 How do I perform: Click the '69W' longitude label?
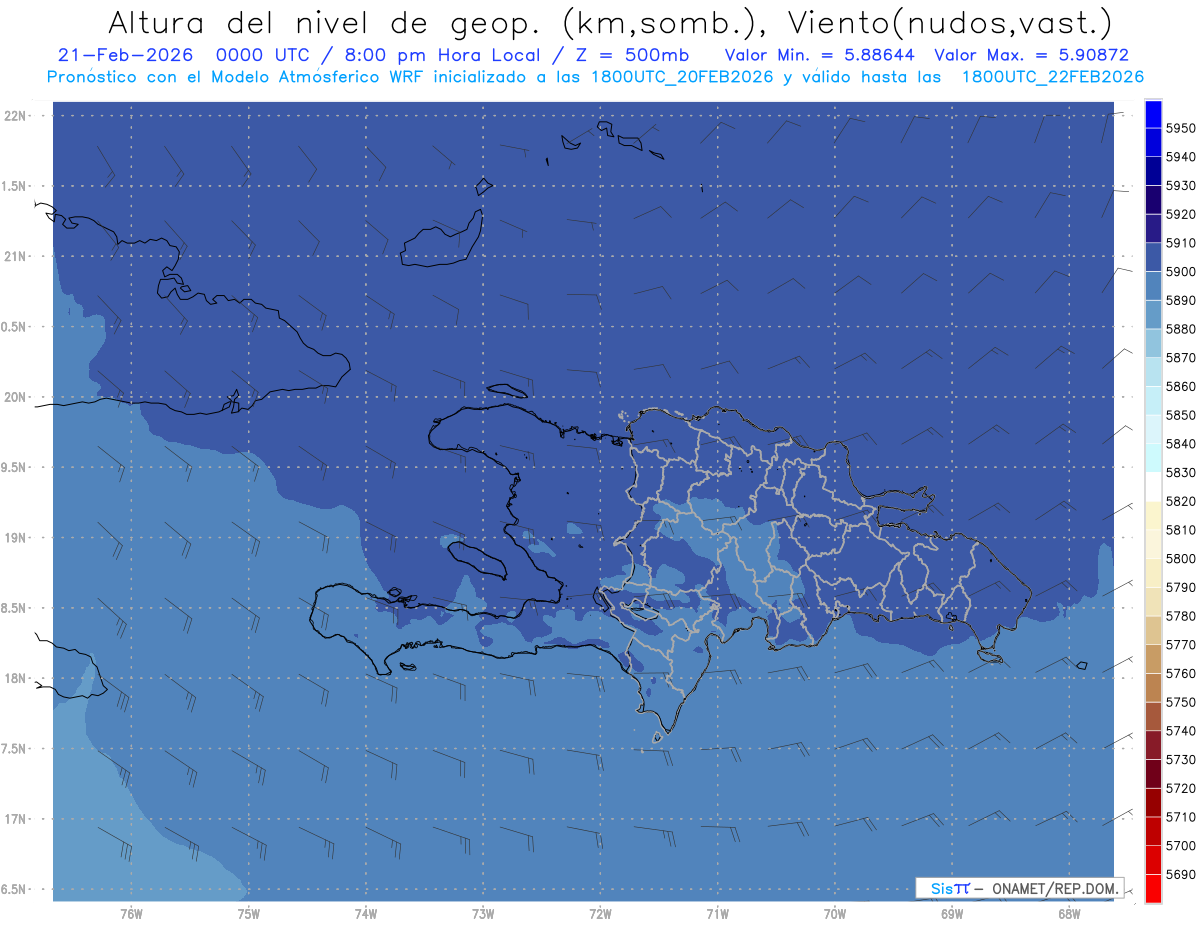click(x=952, y=913)
